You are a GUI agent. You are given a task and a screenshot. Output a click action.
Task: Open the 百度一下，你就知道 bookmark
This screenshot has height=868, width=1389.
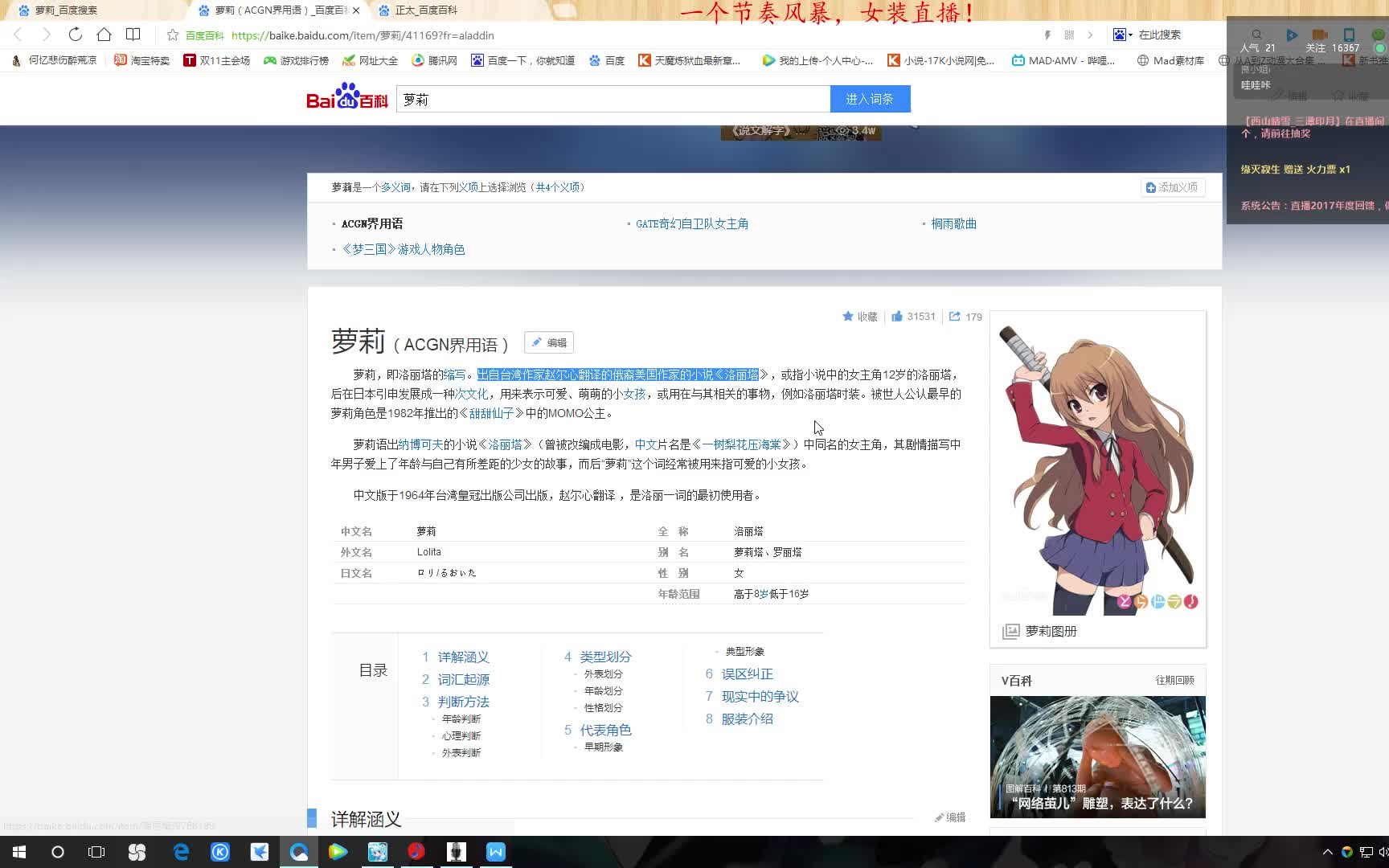[x=523, y=60]
